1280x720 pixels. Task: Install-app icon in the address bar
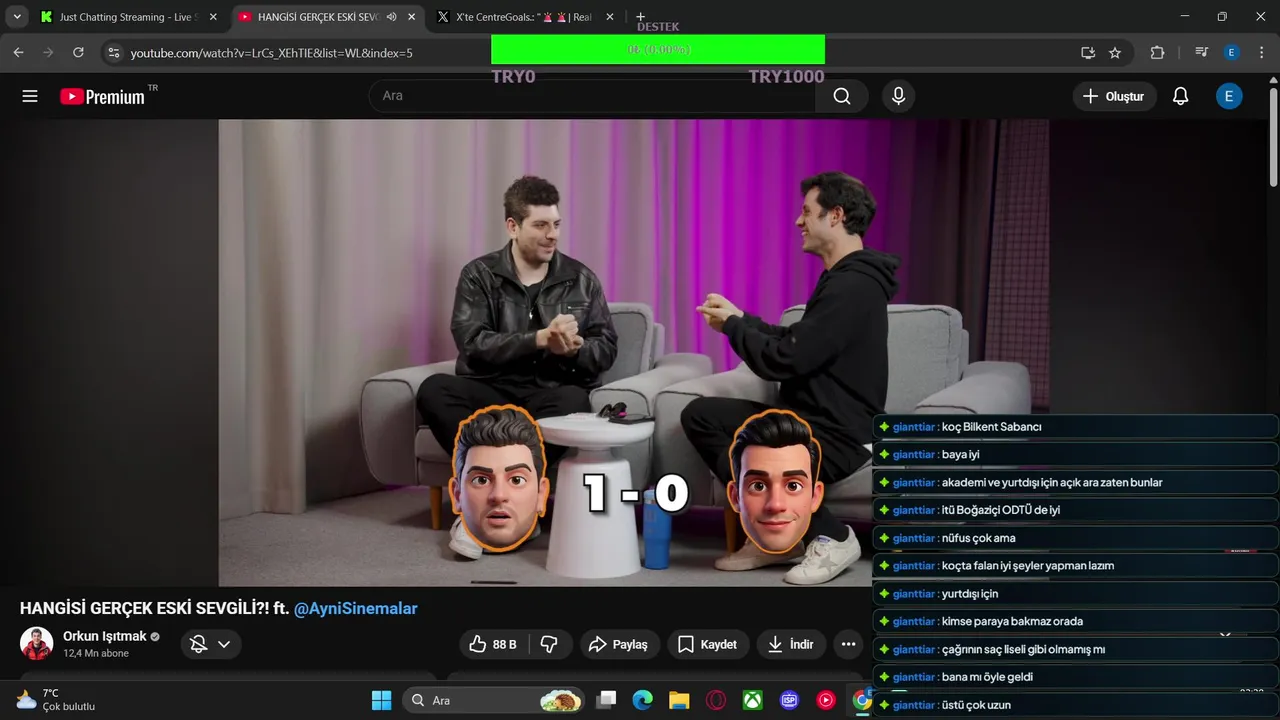point(1088,52)
